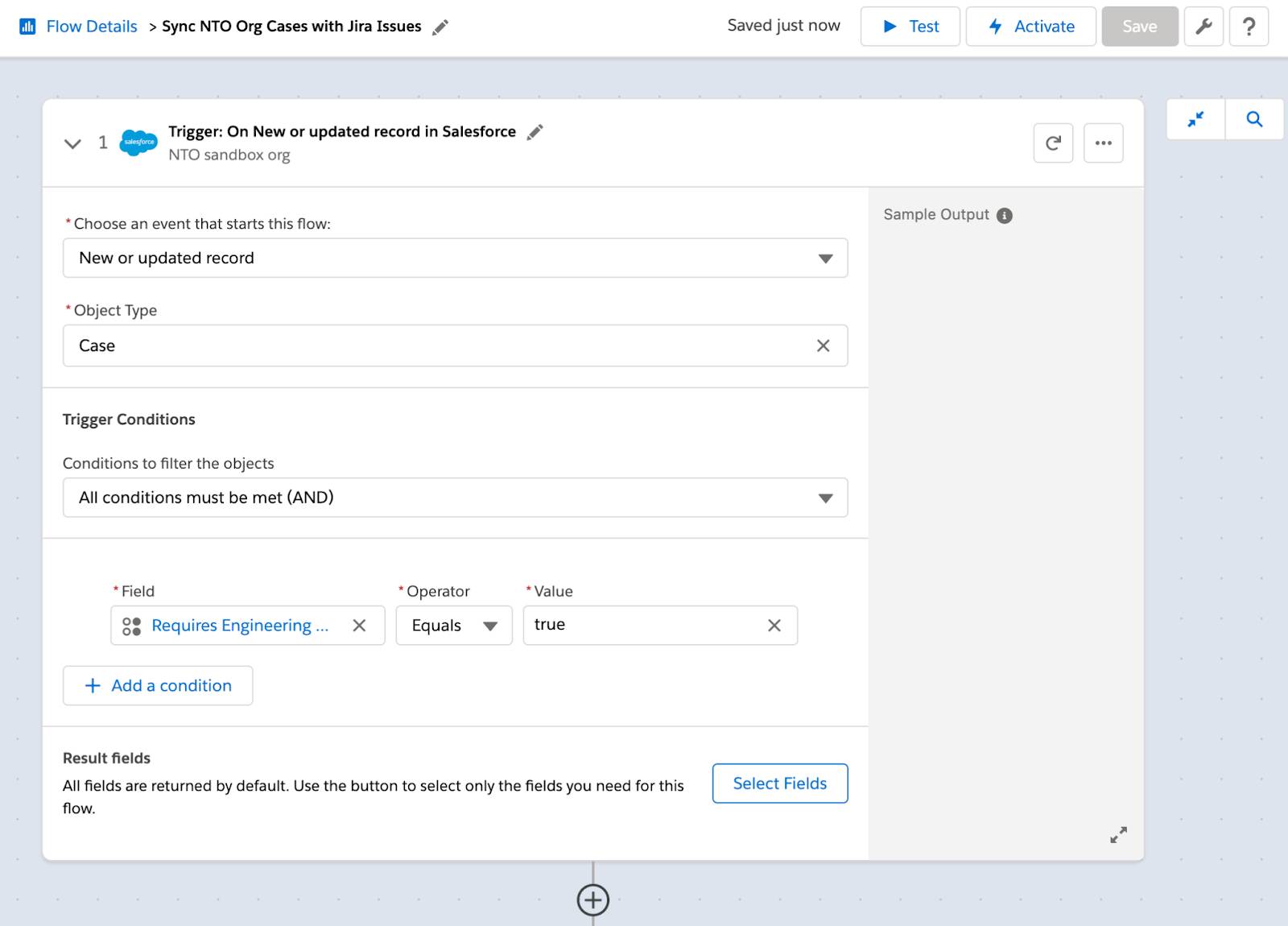Image resolution: width=1288 pixels, height=926 pixels.
Task: Open conditions logic AND dropdown
Action: pos(456,498)
